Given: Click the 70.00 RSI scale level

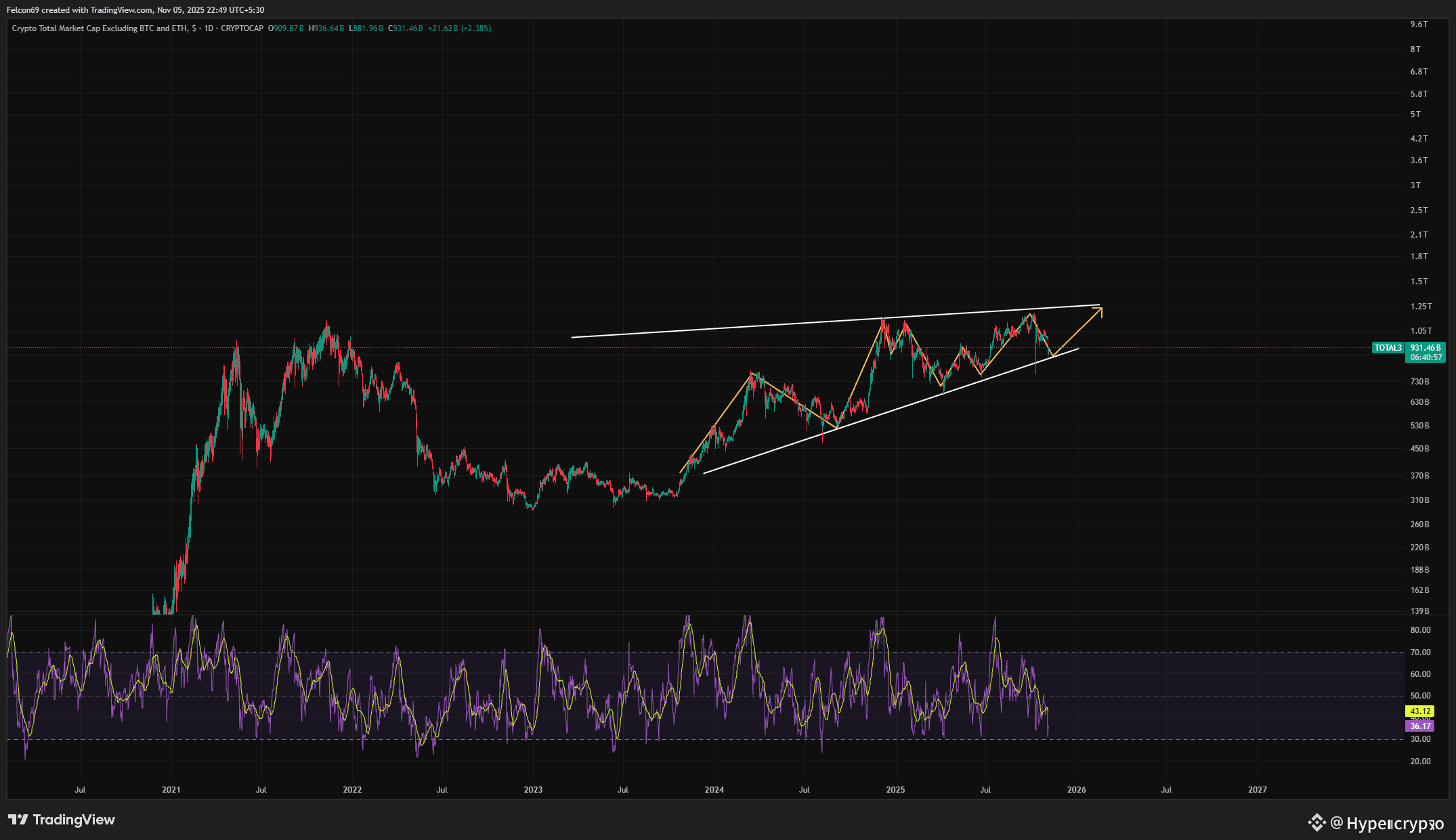Looking at the screenshot, I should (1420, 653).
